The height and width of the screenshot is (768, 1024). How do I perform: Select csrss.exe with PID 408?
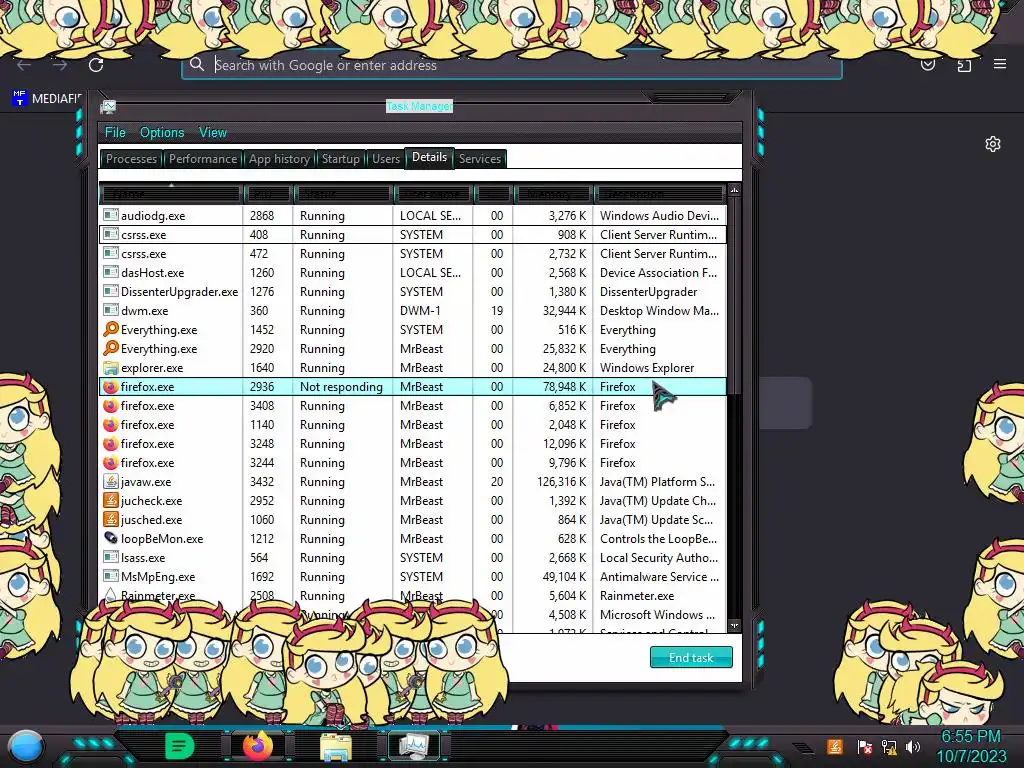[x=413, y=234]
